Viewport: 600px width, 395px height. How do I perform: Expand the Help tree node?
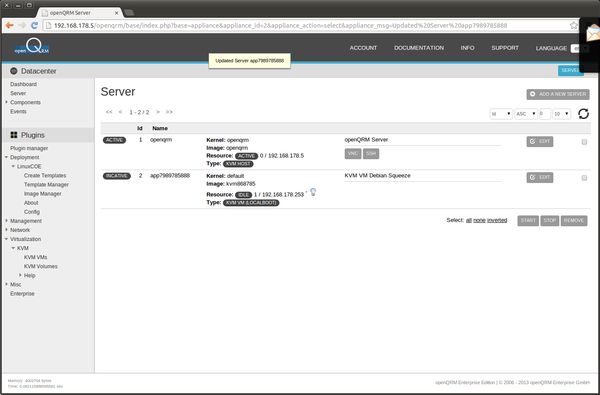20,275
